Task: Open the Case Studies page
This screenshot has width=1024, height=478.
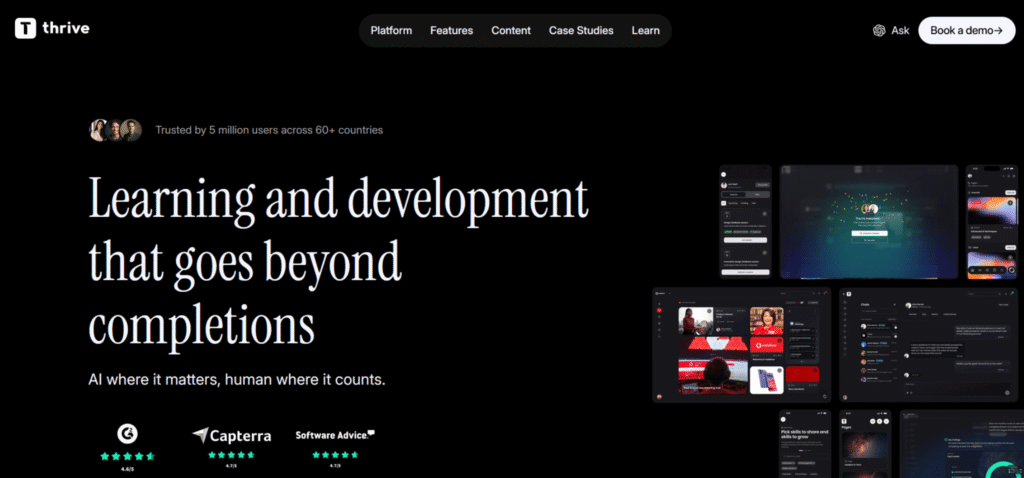Action: coord(581,31)
